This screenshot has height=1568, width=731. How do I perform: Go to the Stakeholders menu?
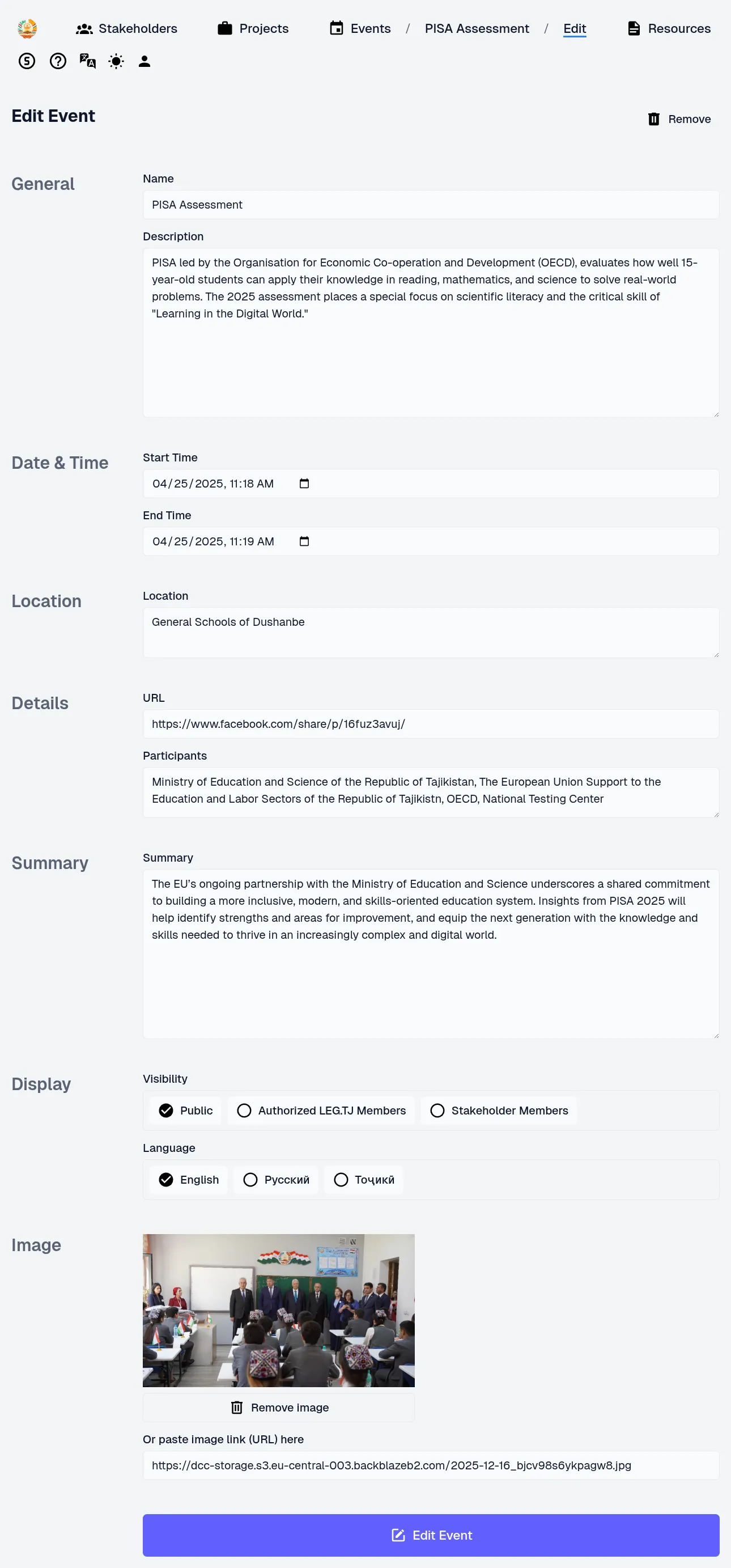(126, 28)
